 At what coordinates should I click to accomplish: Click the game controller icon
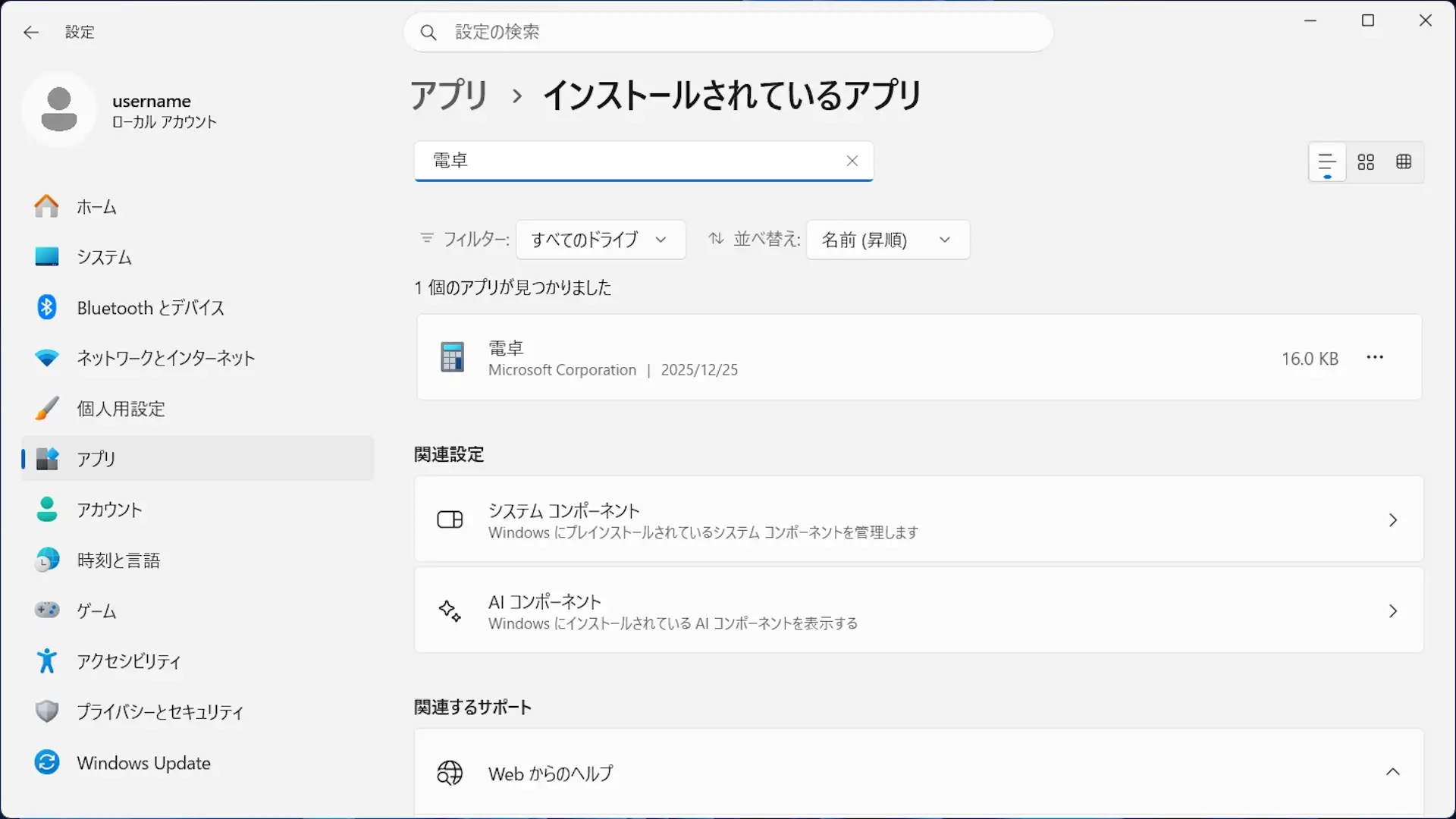pyautogui.click(x=46, y=610)
